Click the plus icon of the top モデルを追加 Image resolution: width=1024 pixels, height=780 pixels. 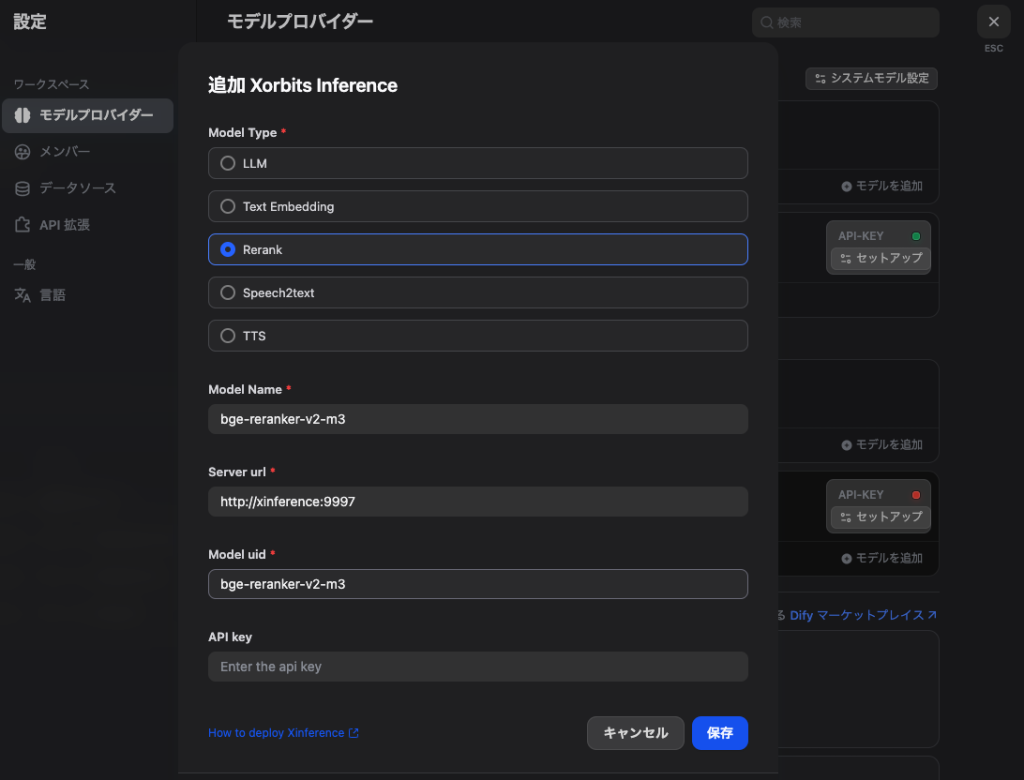click(x=846, y=187)
